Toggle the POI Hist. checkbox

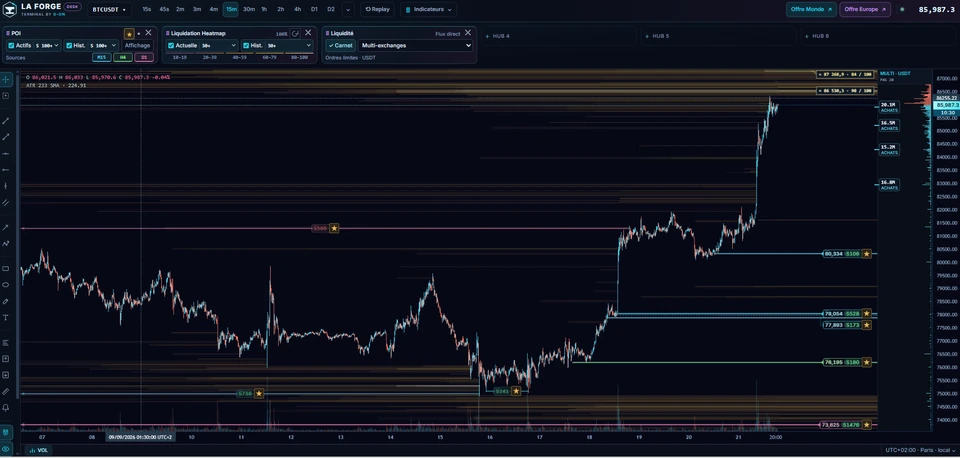(x=69, y=45)
